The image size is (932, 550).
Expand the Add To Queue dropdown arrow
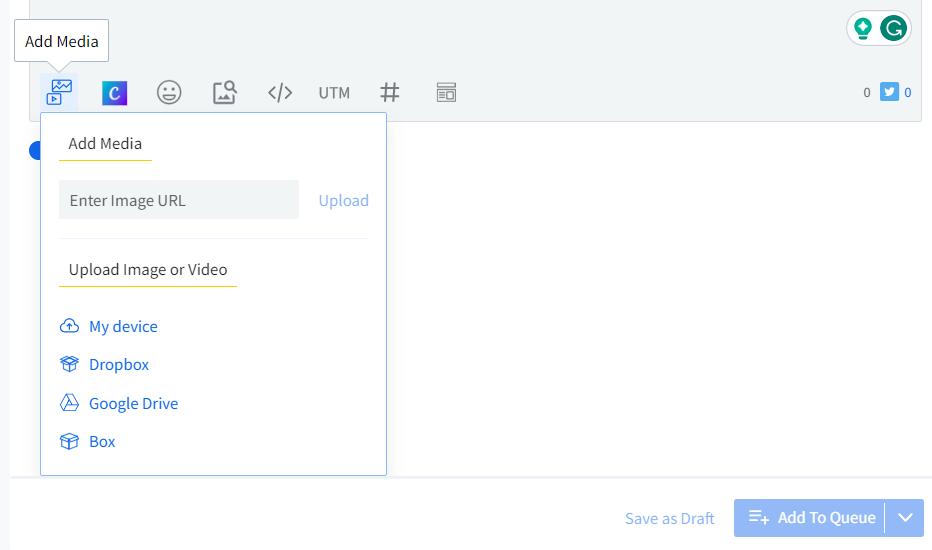coord(905,518)
